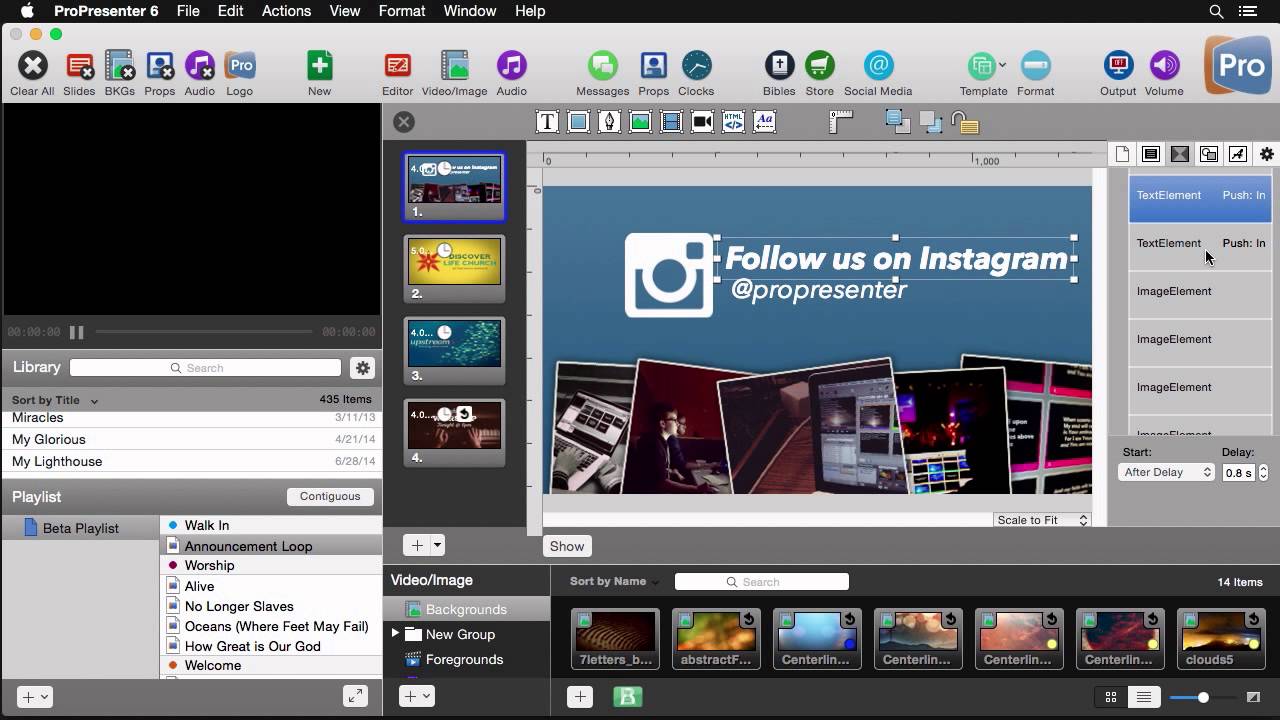Open the Start After Delay dropdown
This screenshot has width=1280, height=720.
tap(1166, 472)
